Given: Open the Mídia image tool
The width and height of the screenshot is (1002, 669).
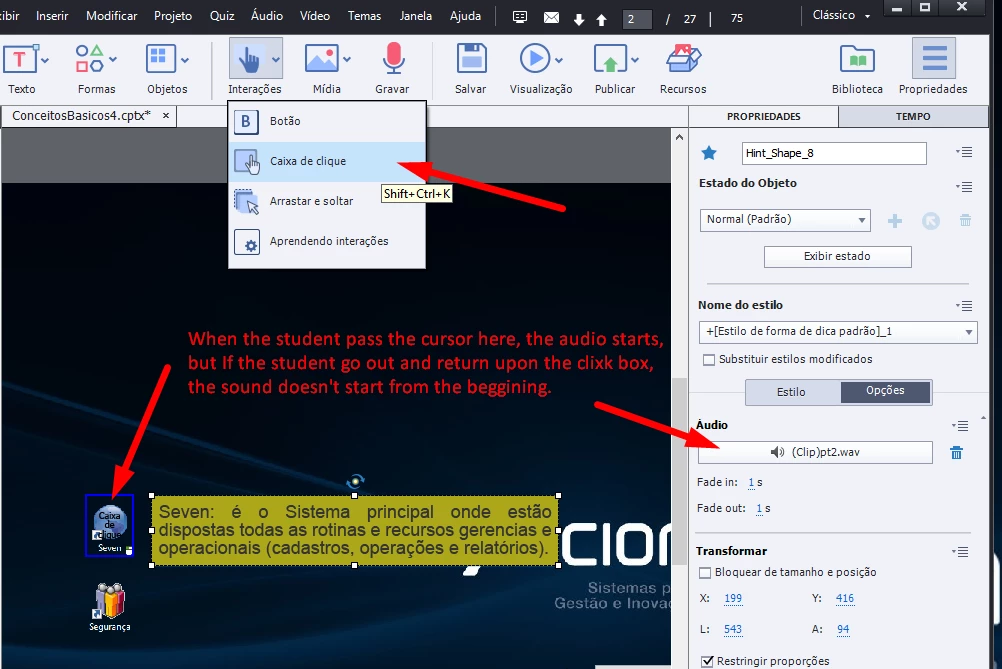Looking at the screenshot, I should coord(321,59).
